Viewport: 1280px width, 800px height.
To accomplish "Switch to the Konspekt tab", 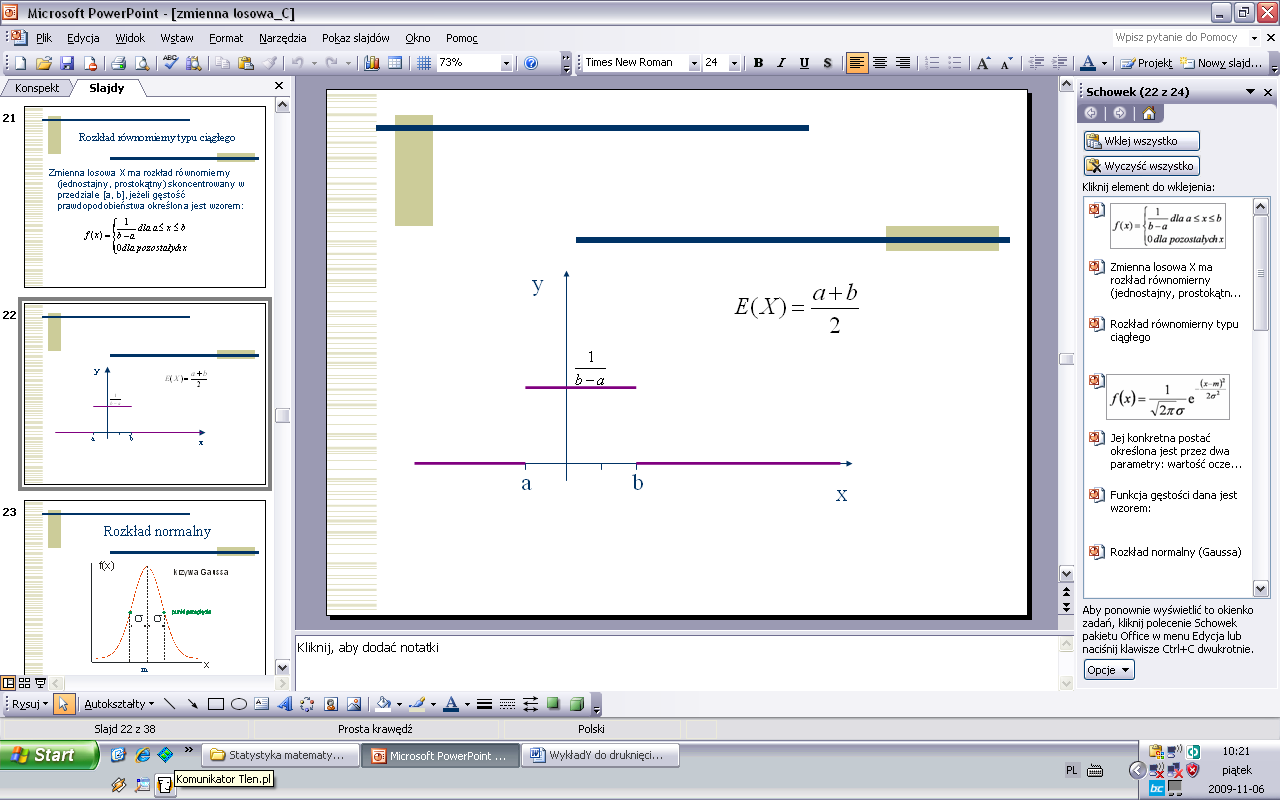I will (x=37, y=88).
